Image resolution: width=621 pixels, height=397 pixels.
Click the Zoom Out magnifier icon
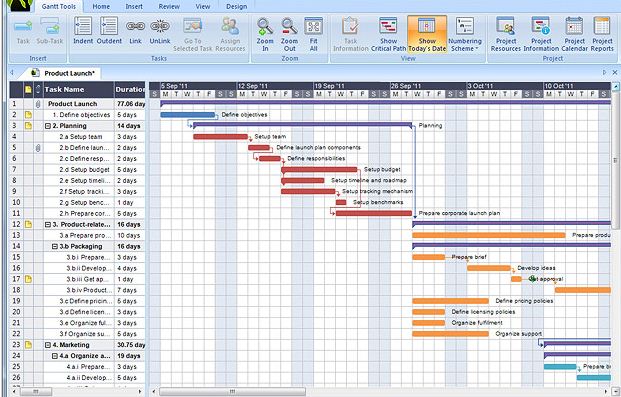pos(289,26)
